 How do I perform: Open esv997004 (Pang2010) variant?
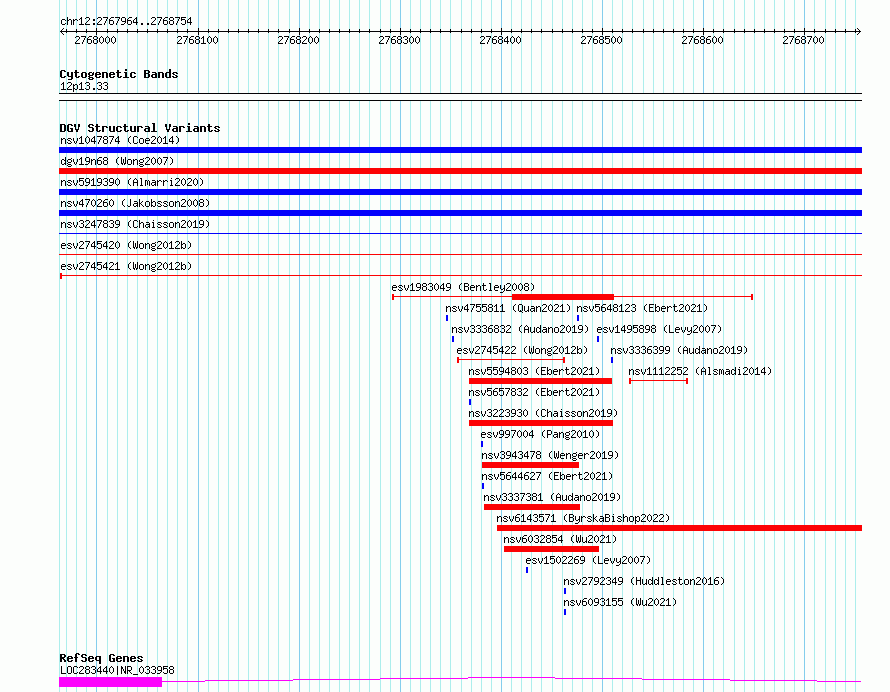point(540,434)
